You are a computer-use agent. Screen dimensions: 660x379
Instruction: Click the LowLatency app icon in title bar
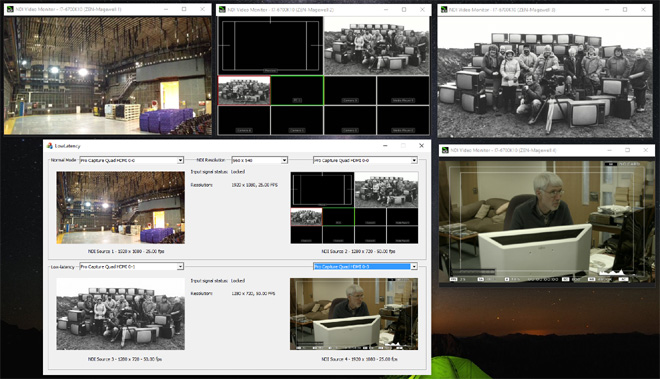(50, 146)
